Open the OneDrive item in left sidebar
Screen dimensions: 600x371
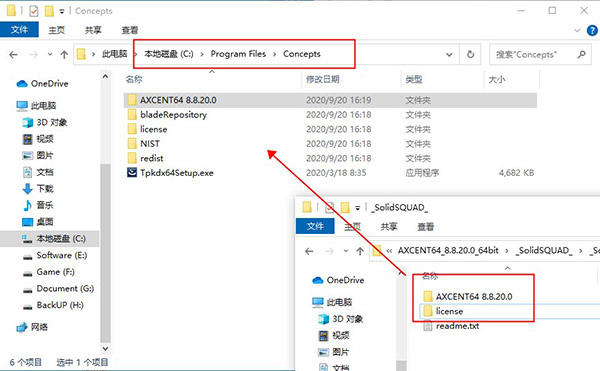tap(42, 83)
